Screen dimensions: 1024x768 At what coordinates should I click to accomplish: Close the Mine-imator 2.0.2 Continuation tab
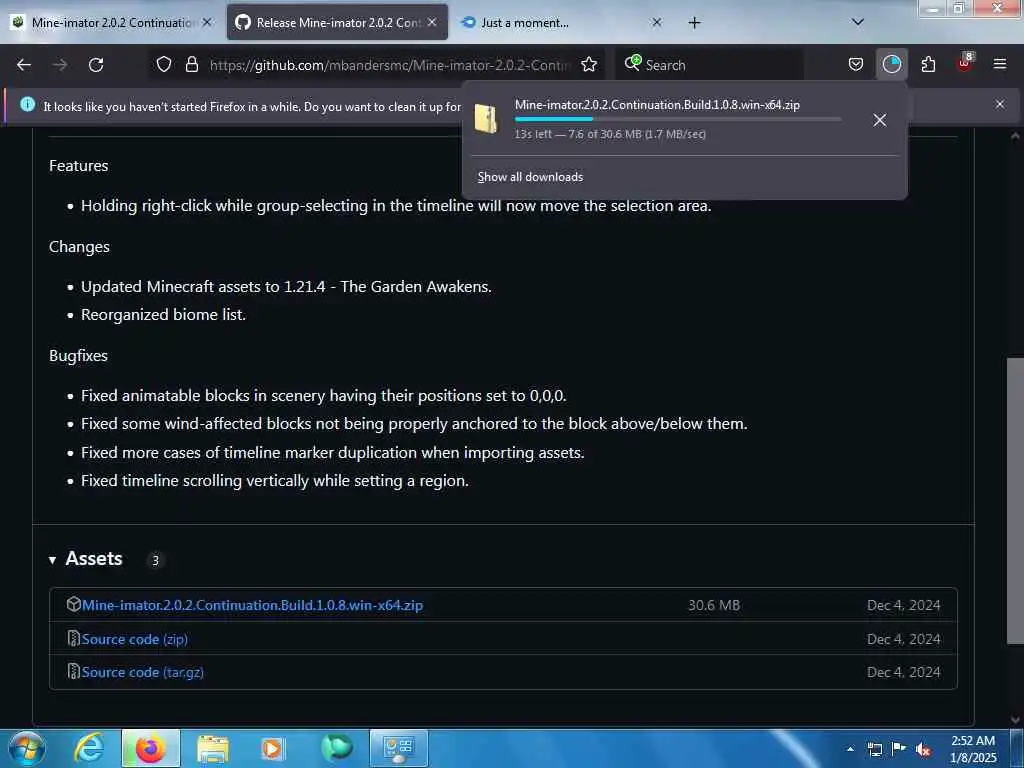click(207, 22)
